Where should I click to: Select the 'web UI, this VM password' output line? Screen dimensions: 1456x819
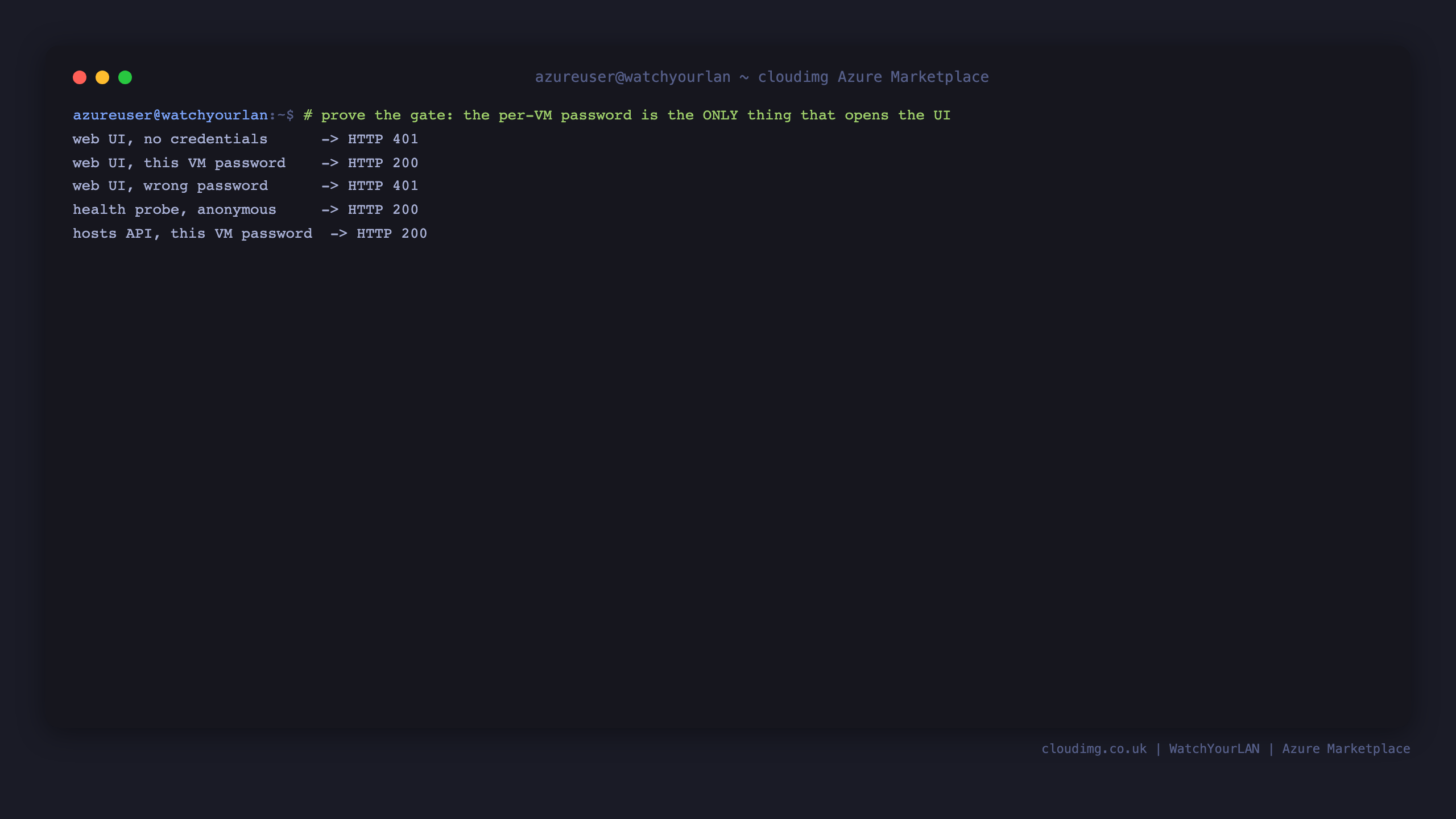pyautogui.click(x=246, y=163)
